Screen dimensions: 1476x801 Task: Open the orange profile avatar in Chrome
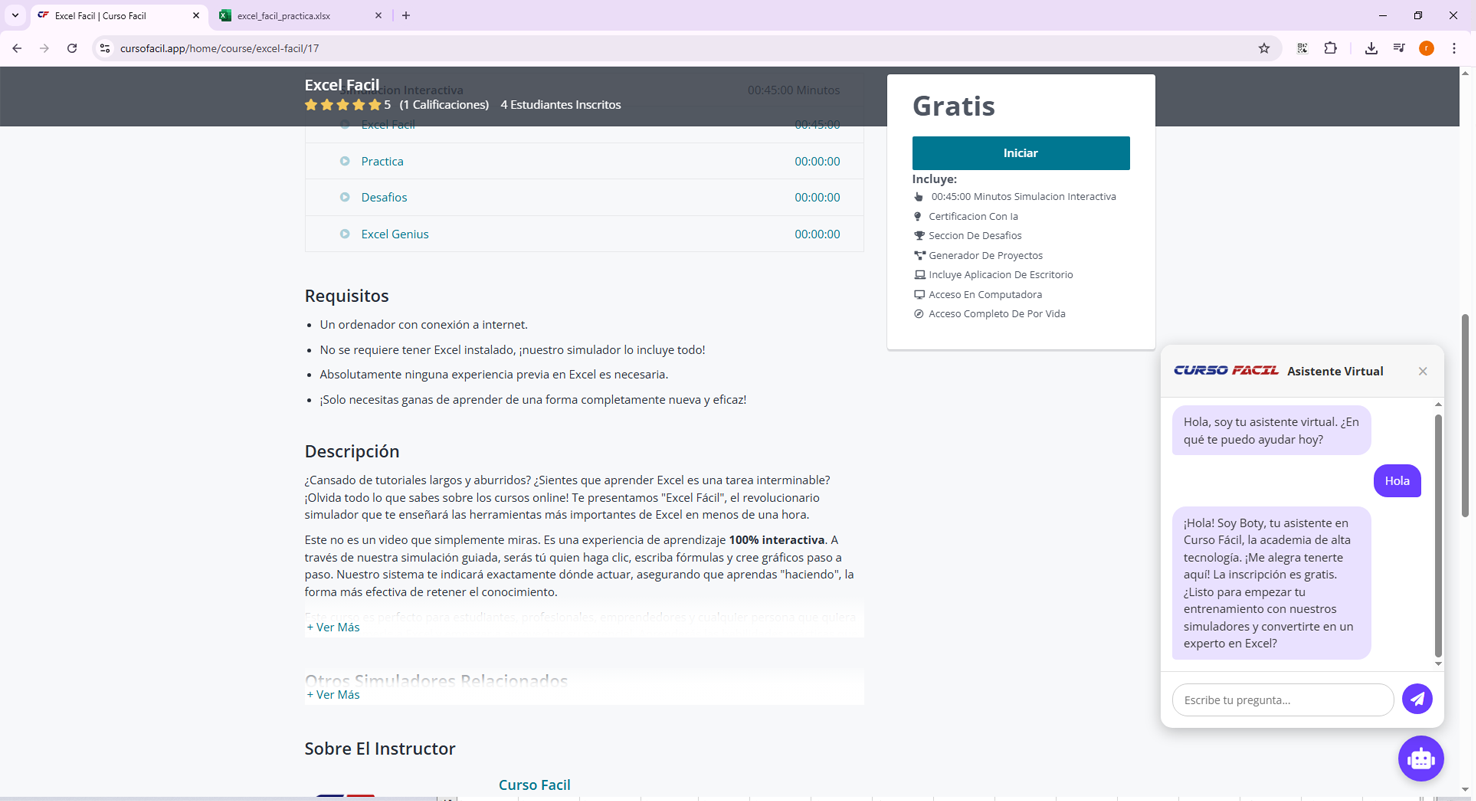tap(1426, 48)
